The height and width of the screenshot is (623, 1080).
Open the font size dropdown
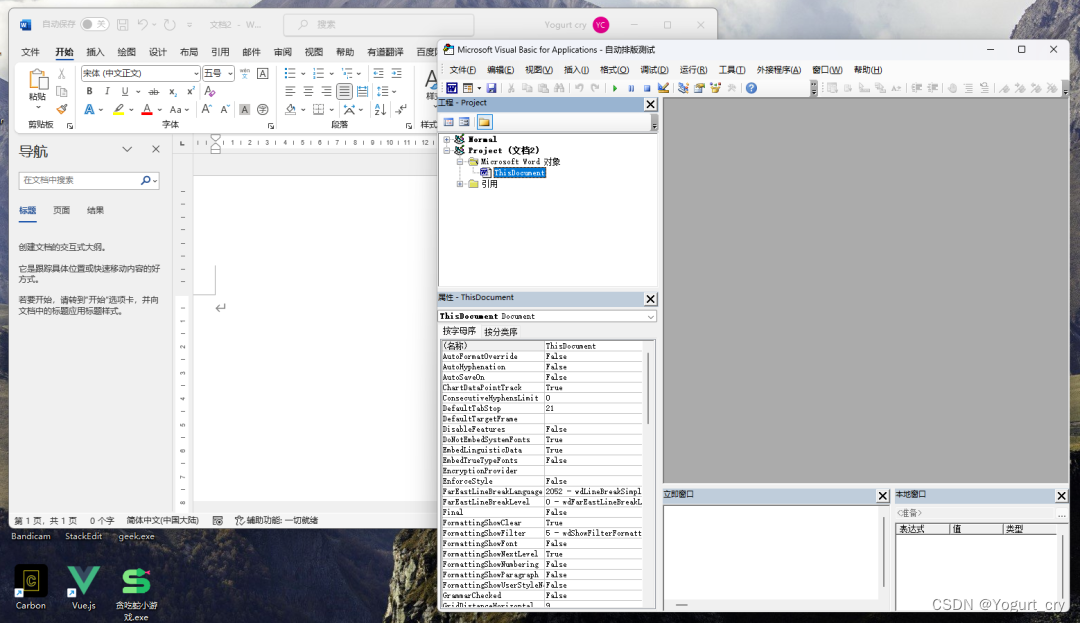(x=230, y=73)
